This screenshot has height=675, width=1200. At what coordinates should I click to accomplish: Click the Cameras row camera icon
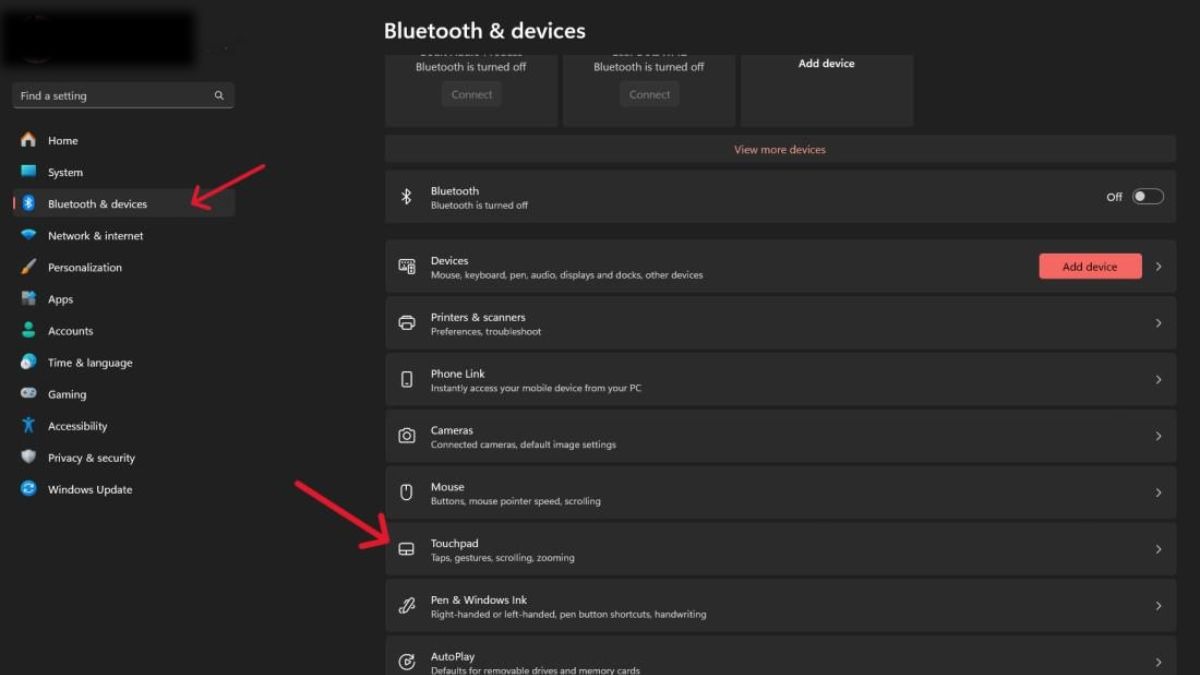(x=406, y=436)
